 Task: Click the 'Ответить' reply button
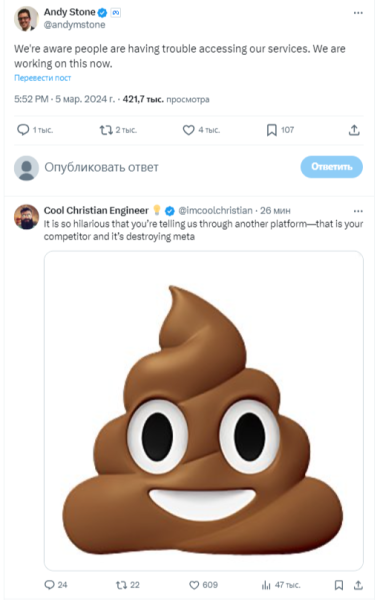pos(331,167)
